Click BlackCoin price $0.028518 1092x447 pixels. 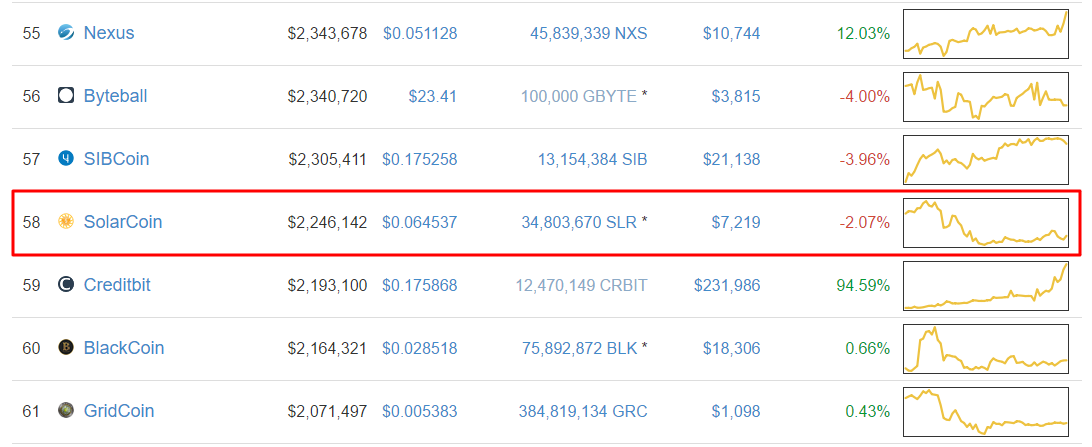pos(420,348)
